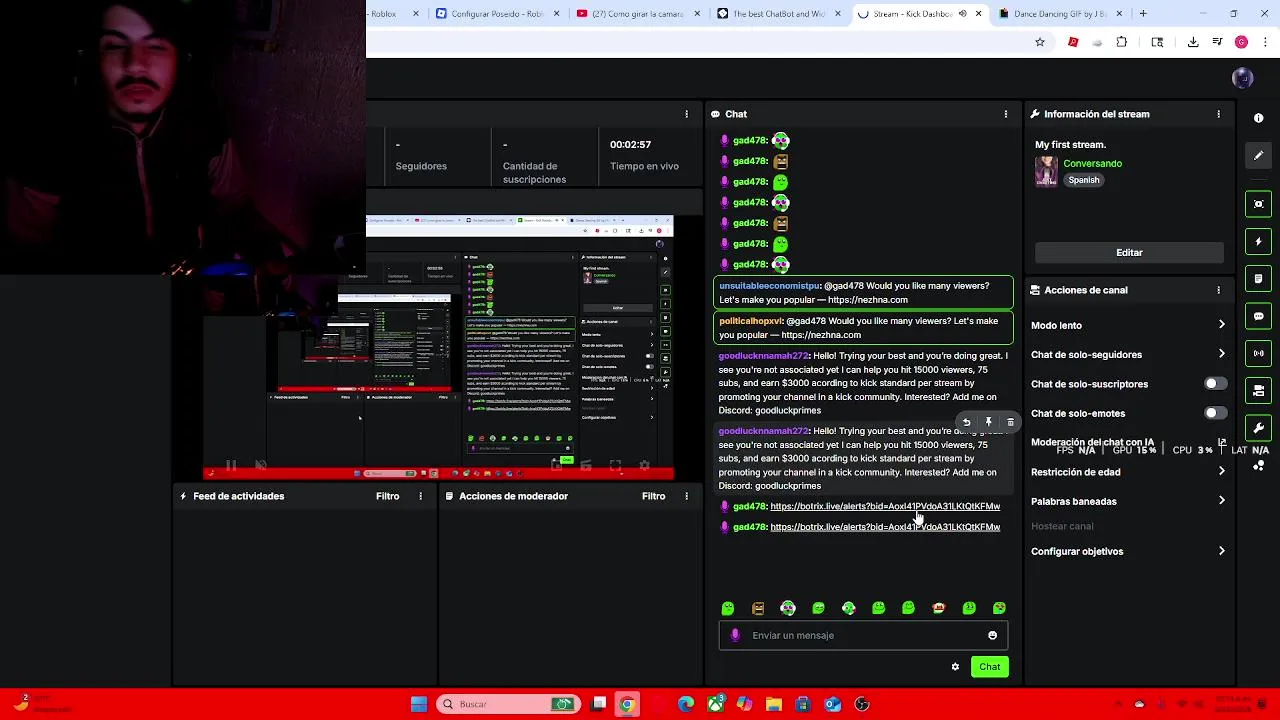Image resolution: width=1280 pixels, height=720 pixels.
Task: Click username politicalhopxvi in chat
Action: 751,321
